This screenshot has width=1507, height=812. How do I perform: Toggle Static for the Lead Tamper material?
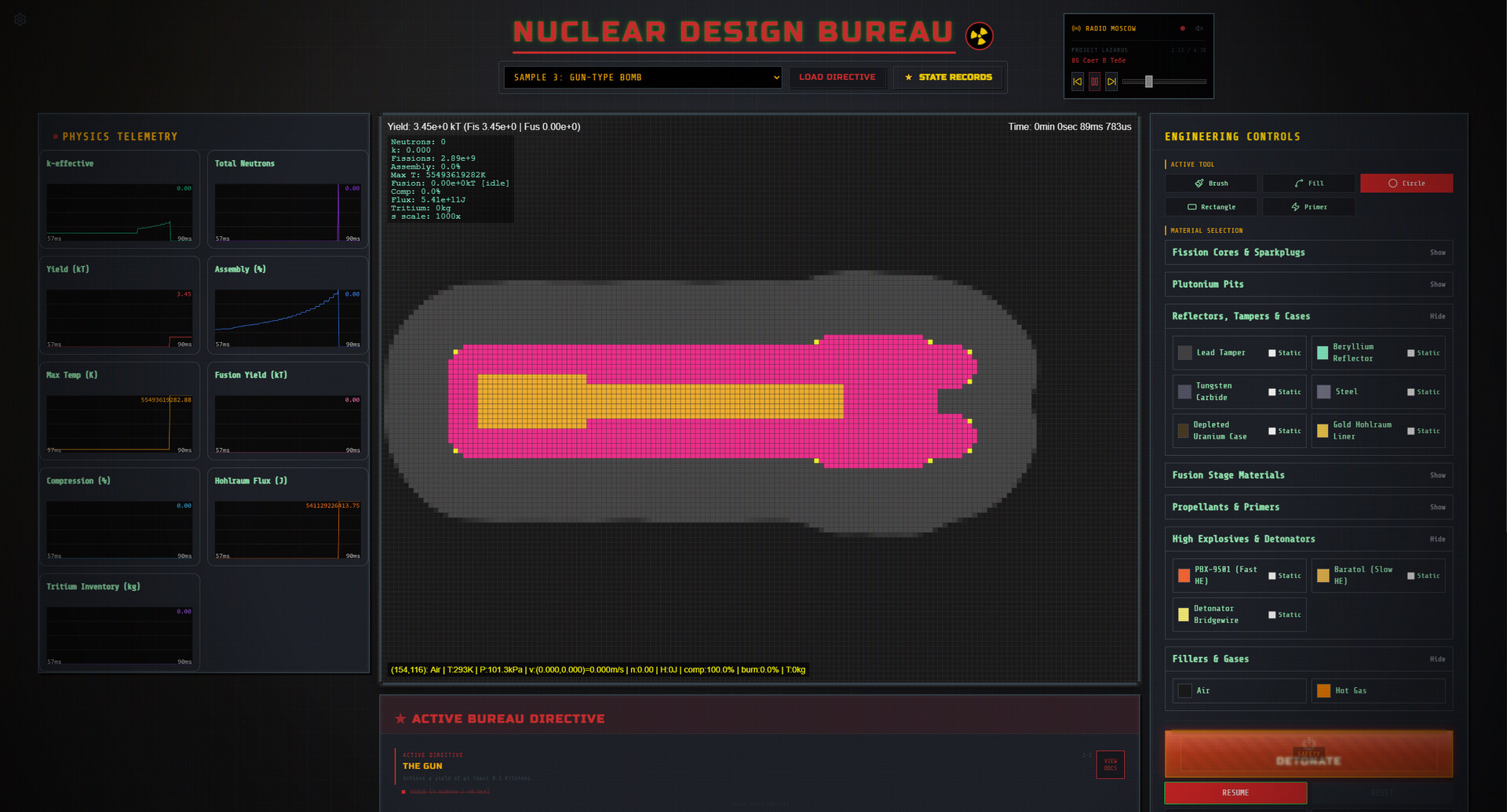(1271, 352)
